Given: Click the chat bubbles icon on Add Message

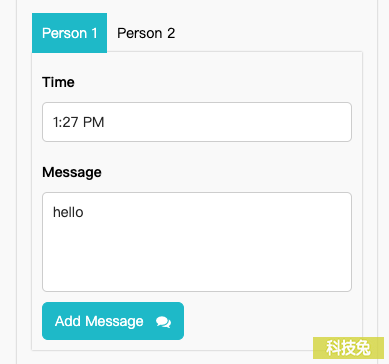Looking at the screenshot, I should click(x=163, y=322).
